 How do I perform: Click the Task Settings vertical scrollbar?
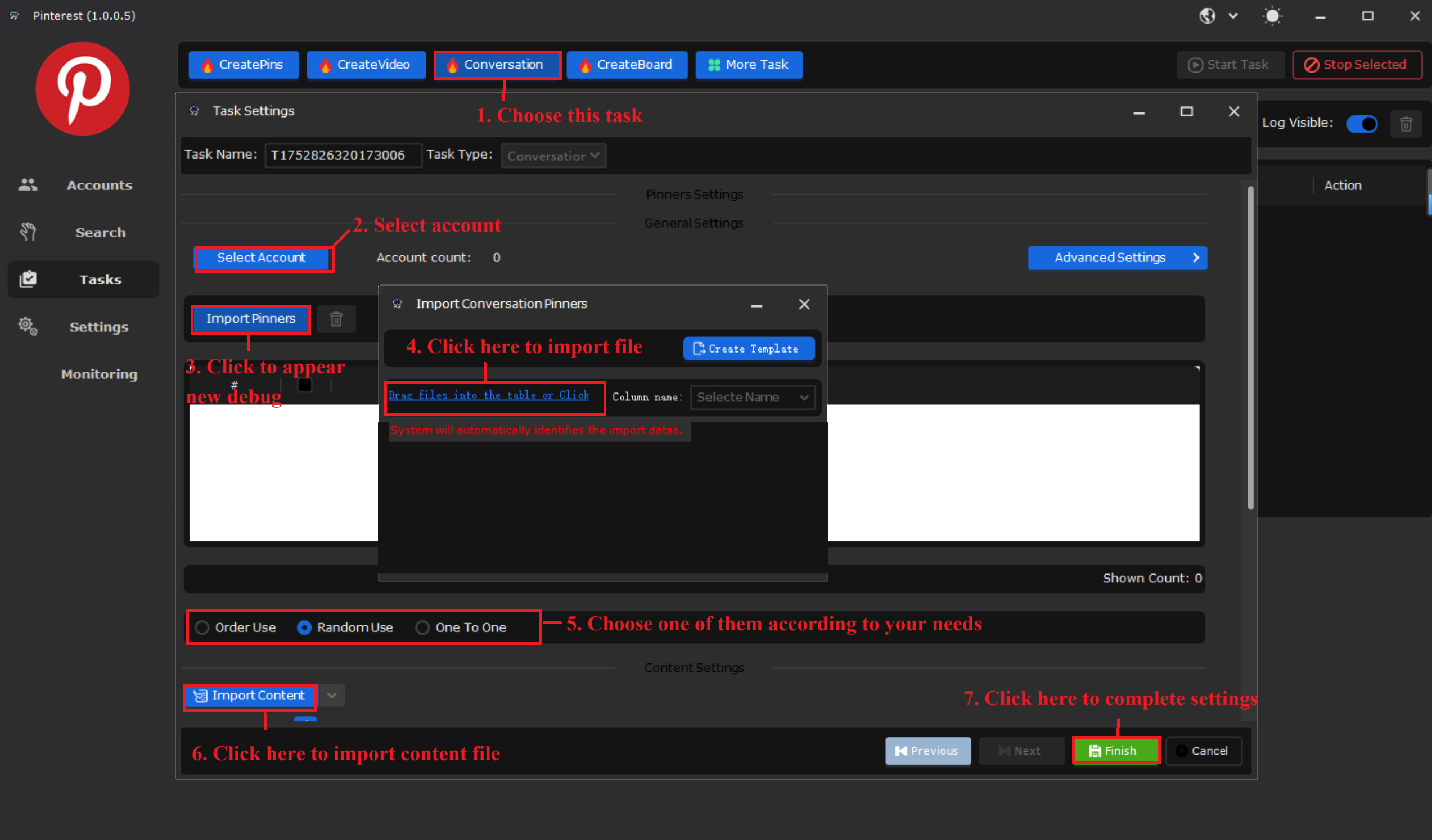click(x=1250, y=347)
